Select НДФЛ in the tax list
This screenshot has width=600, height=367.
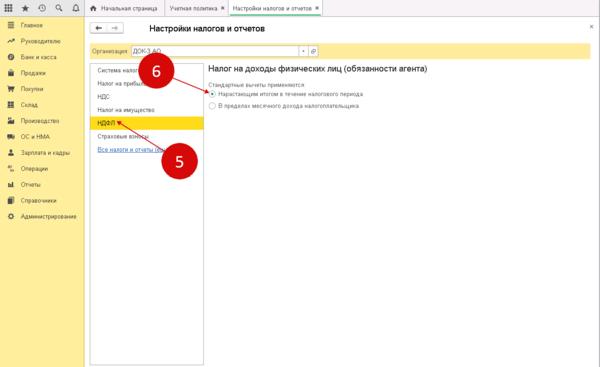pos(147,123)
